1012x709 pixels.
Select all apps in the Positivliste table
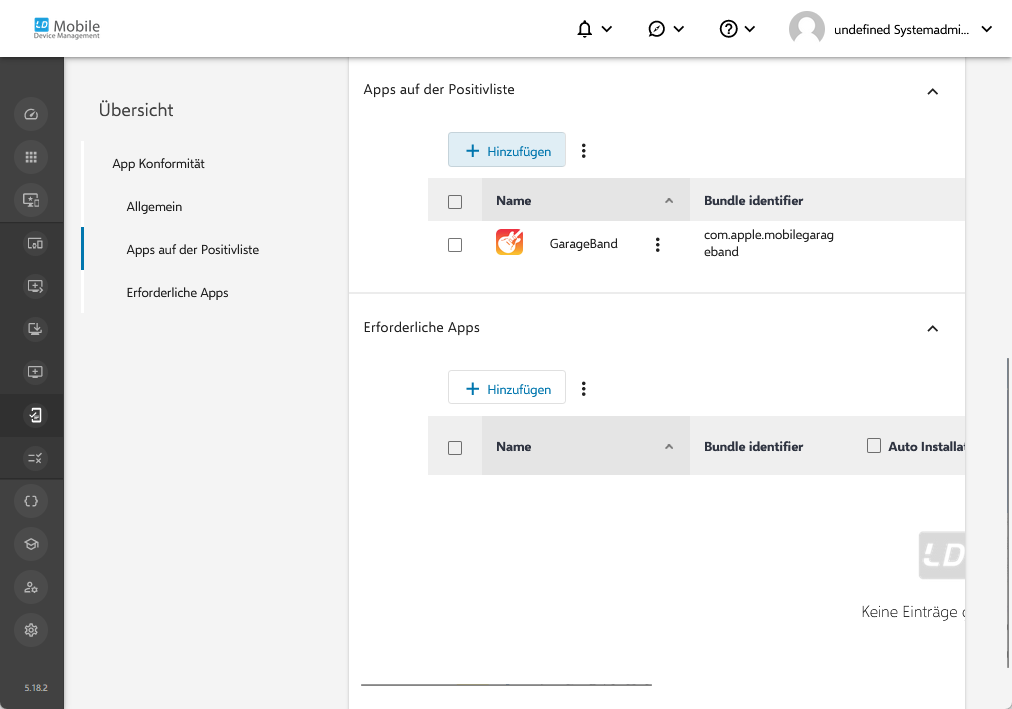pyautogui.click(x=455, y=202)
